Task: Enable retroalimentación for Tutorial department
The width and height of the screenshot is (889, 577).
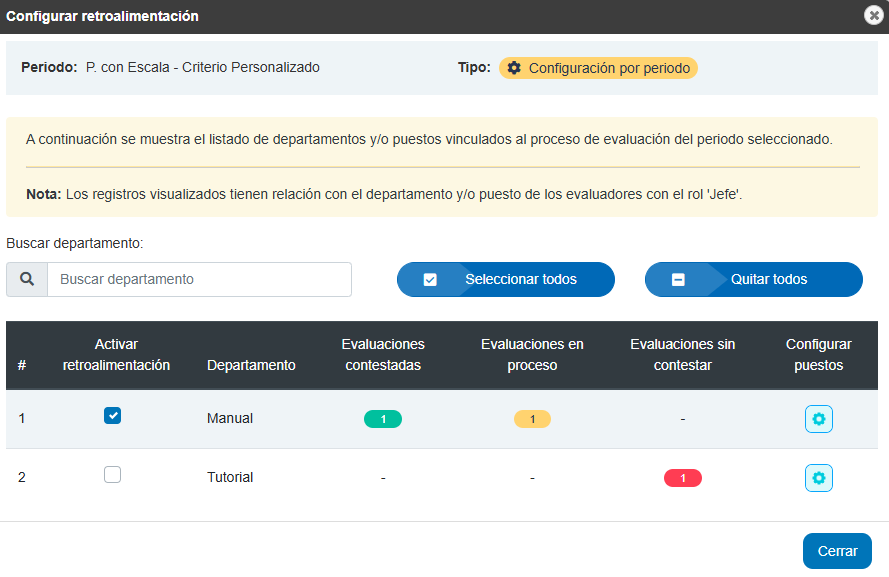Action: (112, 474)
